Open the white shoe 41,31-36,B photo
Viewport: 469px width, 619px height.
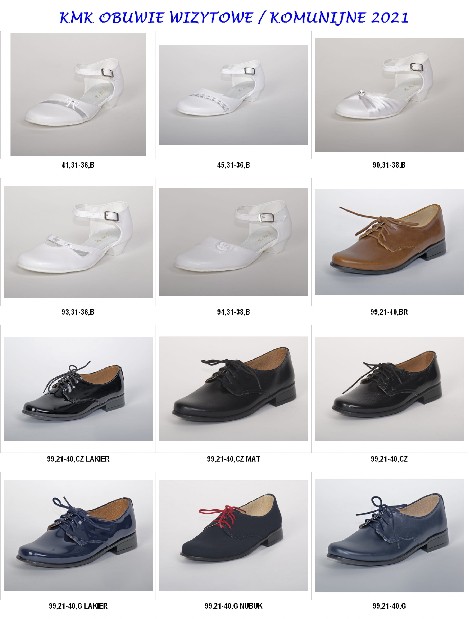(x=78, y=94)
